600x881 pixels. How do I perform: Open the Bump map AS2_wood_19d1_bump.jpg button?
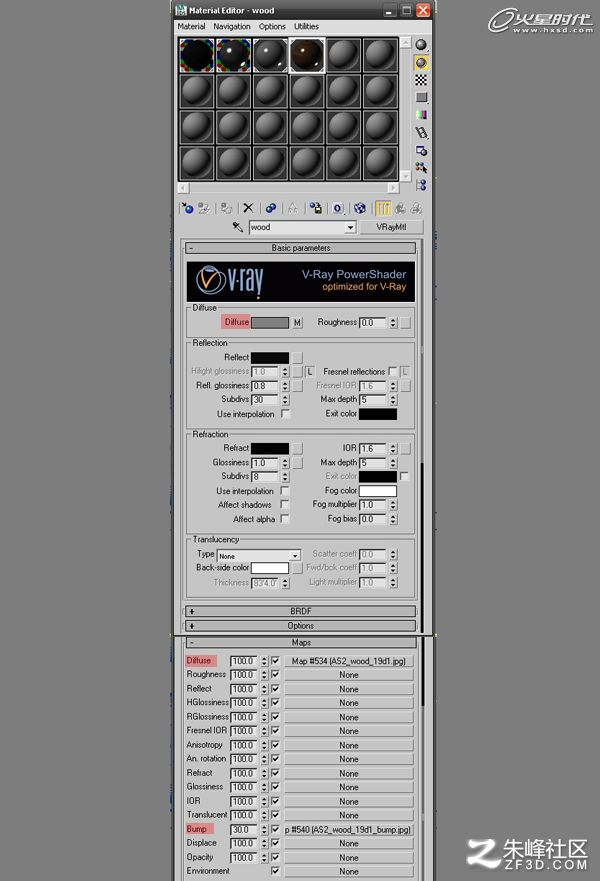[x=348, y=829]
